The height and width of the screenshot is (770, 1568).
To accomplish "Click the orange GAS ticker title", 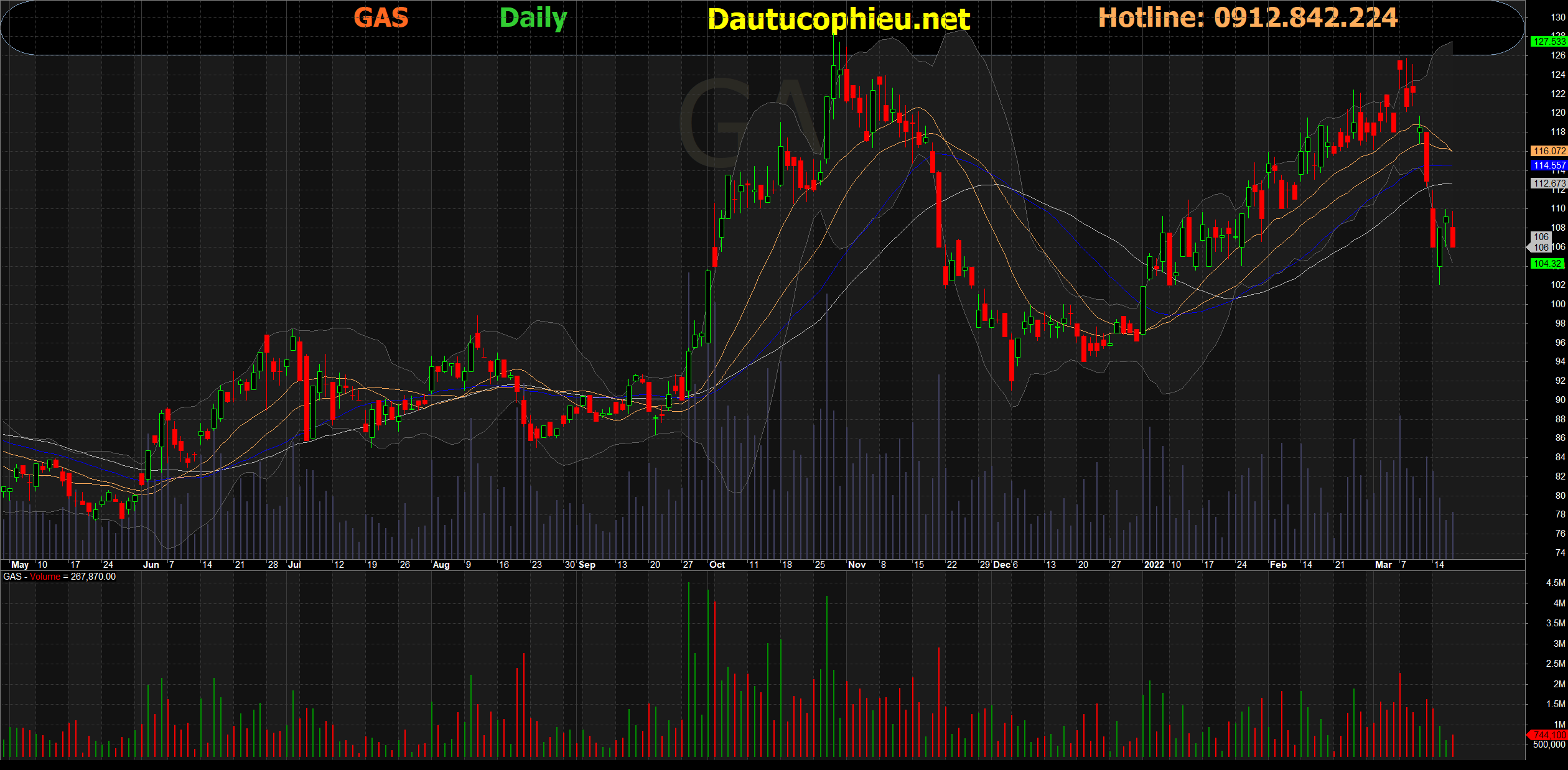I will coord(381,17).
